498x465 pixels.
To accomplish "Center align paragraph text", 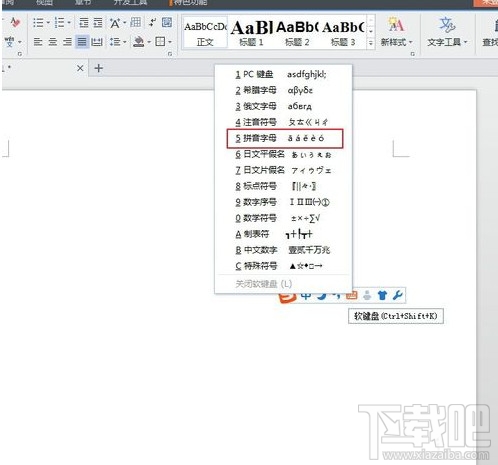I will [x=53, y=42].
